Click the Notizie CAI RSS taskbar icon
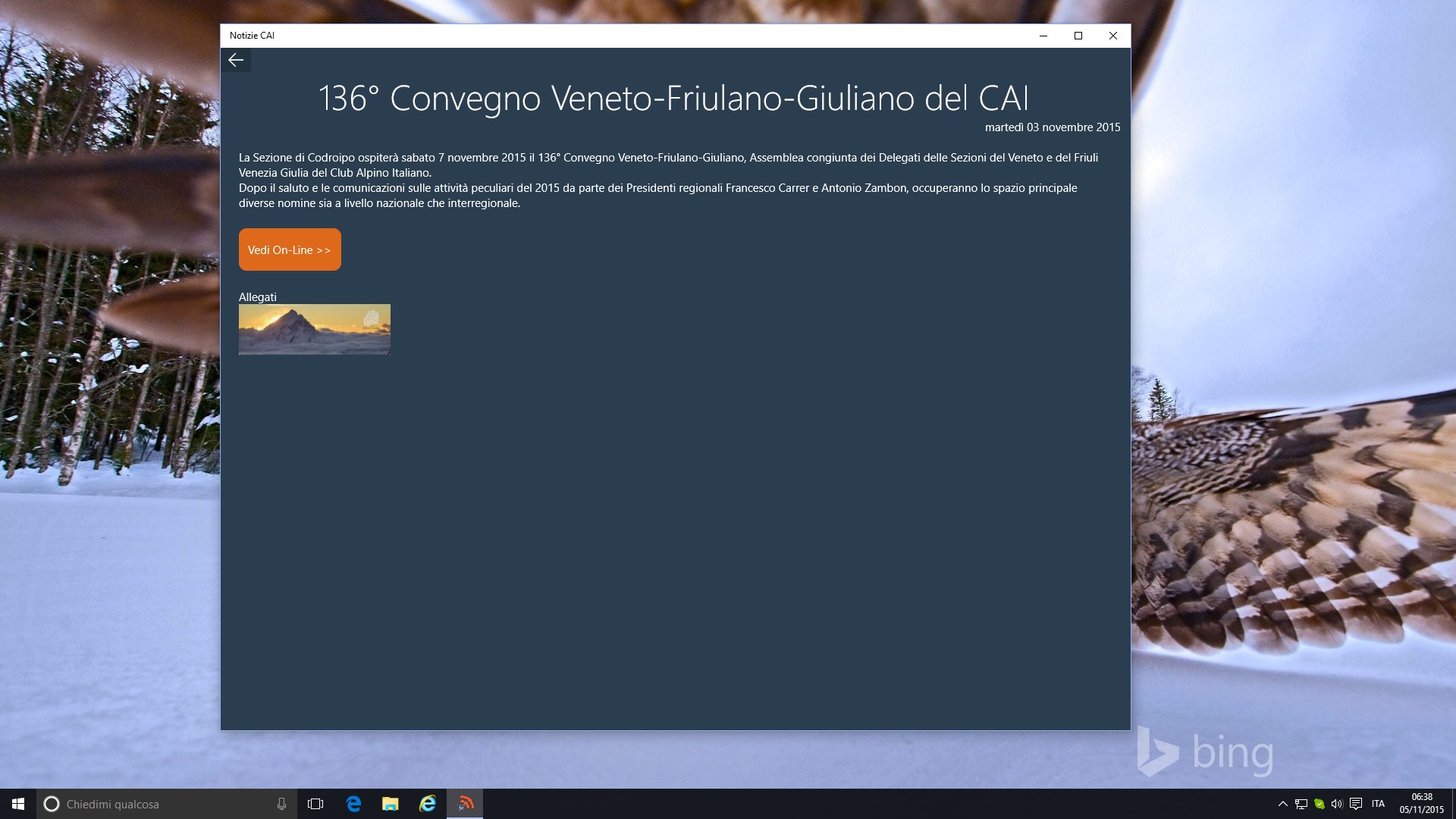The image size is (1456, 819). 465,804
